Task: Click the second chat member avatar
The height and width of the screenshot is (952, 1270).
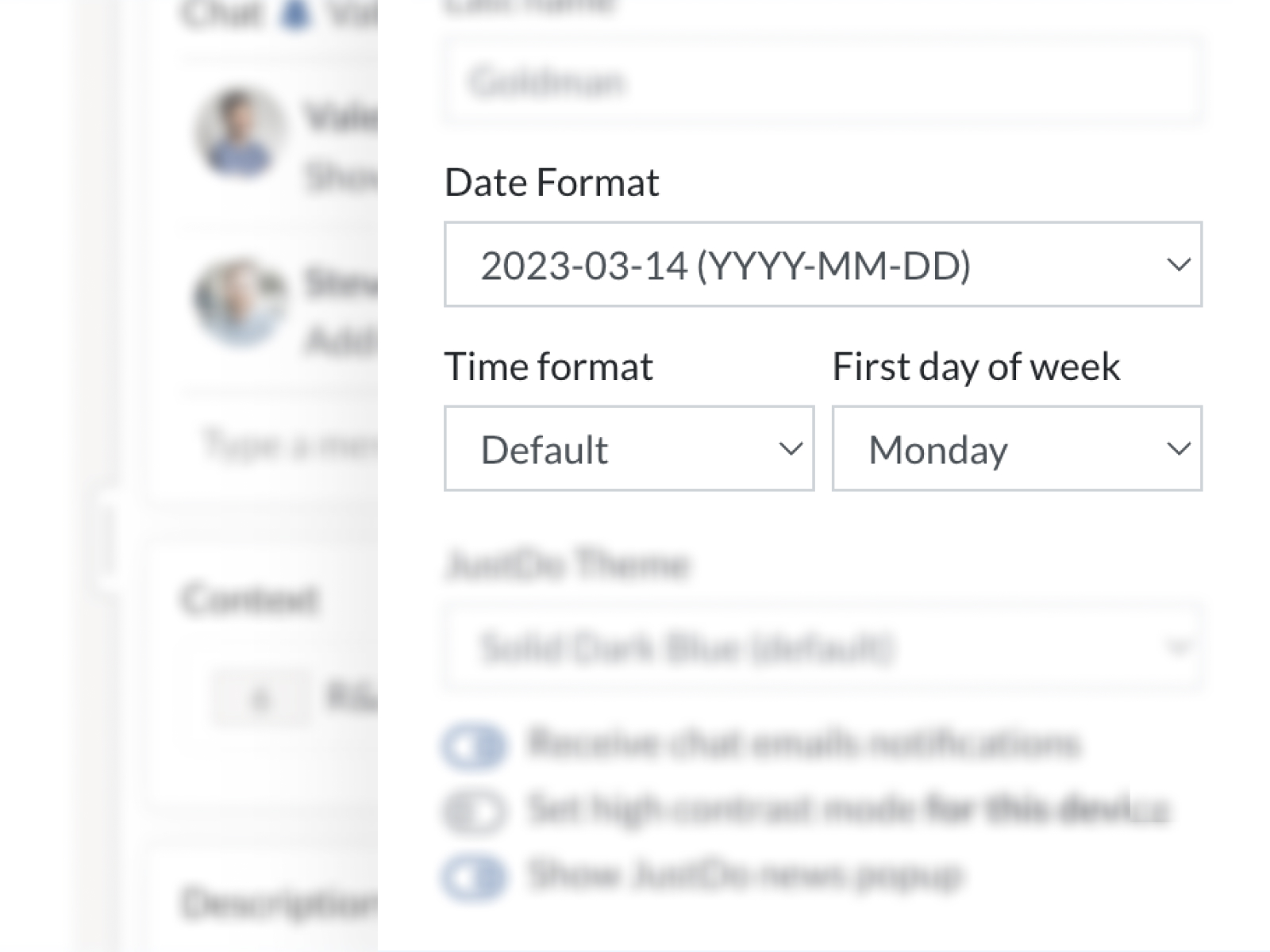Action: point(239,300)
